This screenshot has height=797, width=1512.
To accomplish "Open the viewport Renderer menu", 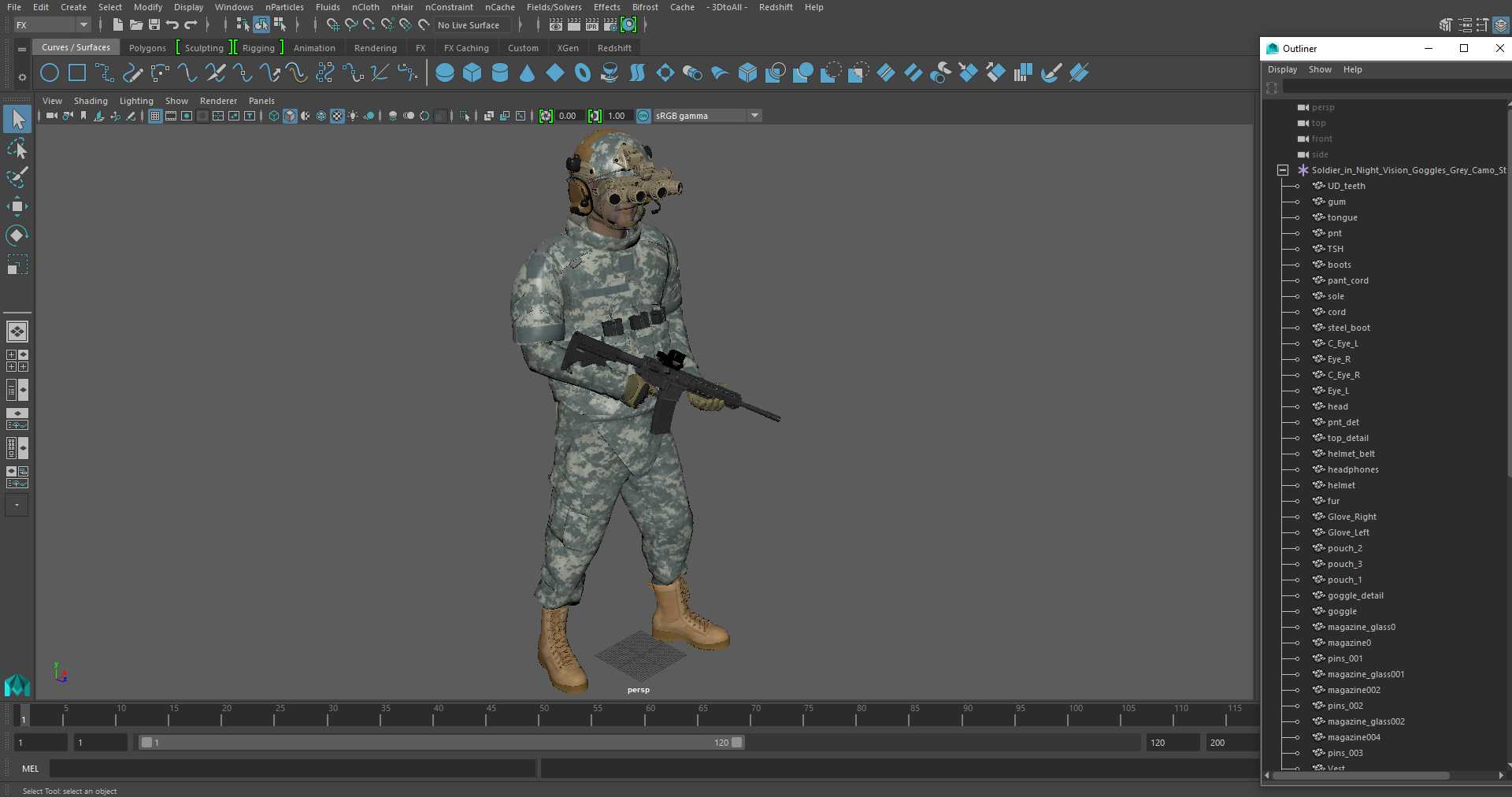I will point(218,101).
